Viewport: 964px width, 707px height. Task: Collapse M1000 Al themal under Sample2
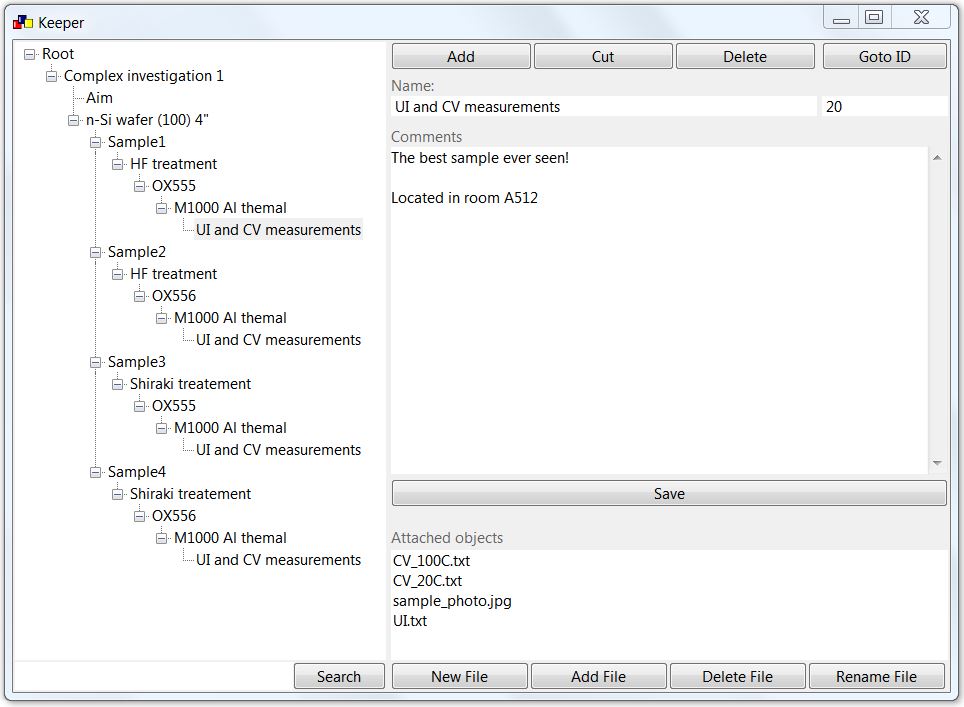pos(162,318)
